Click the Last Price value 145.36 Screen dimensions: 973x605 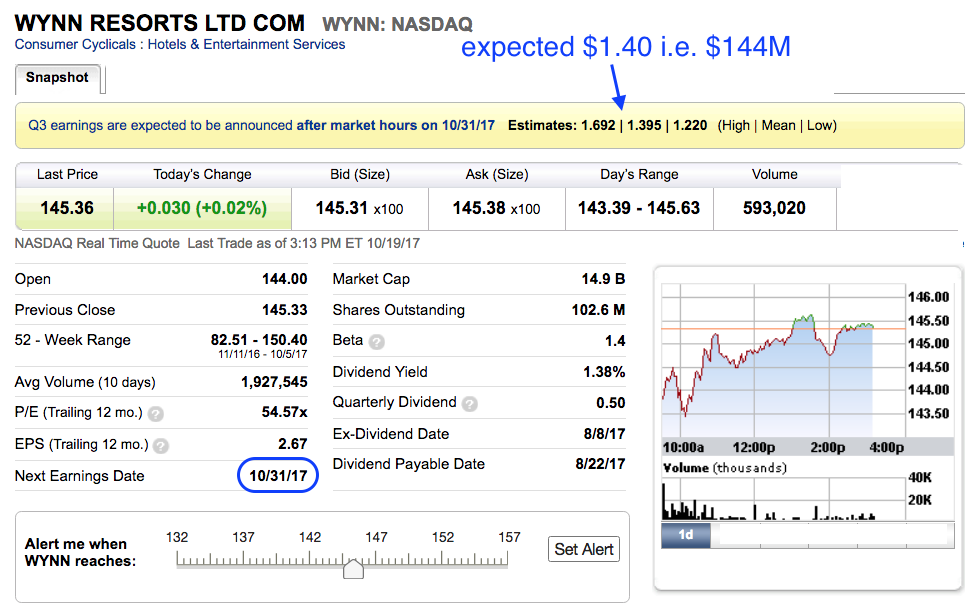(x=67, y=208)
